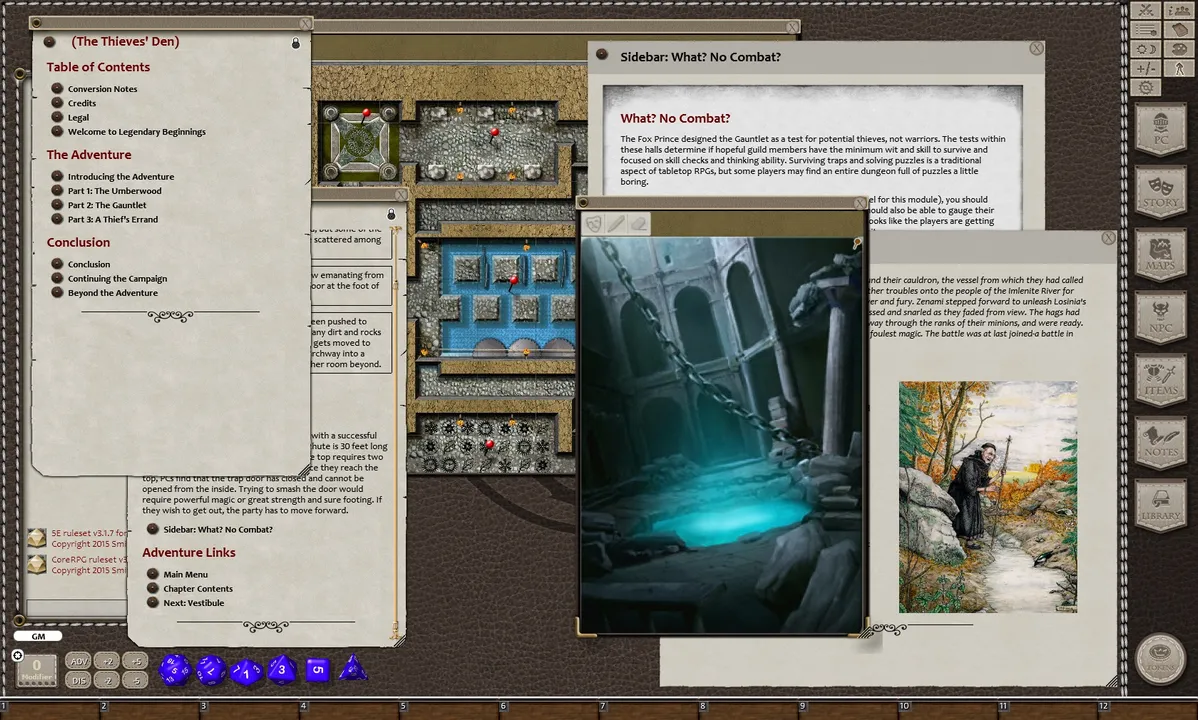Toggle the ADV advantage button
The height and width of the screenshot is (720, 1198).
tap(79, 661)
